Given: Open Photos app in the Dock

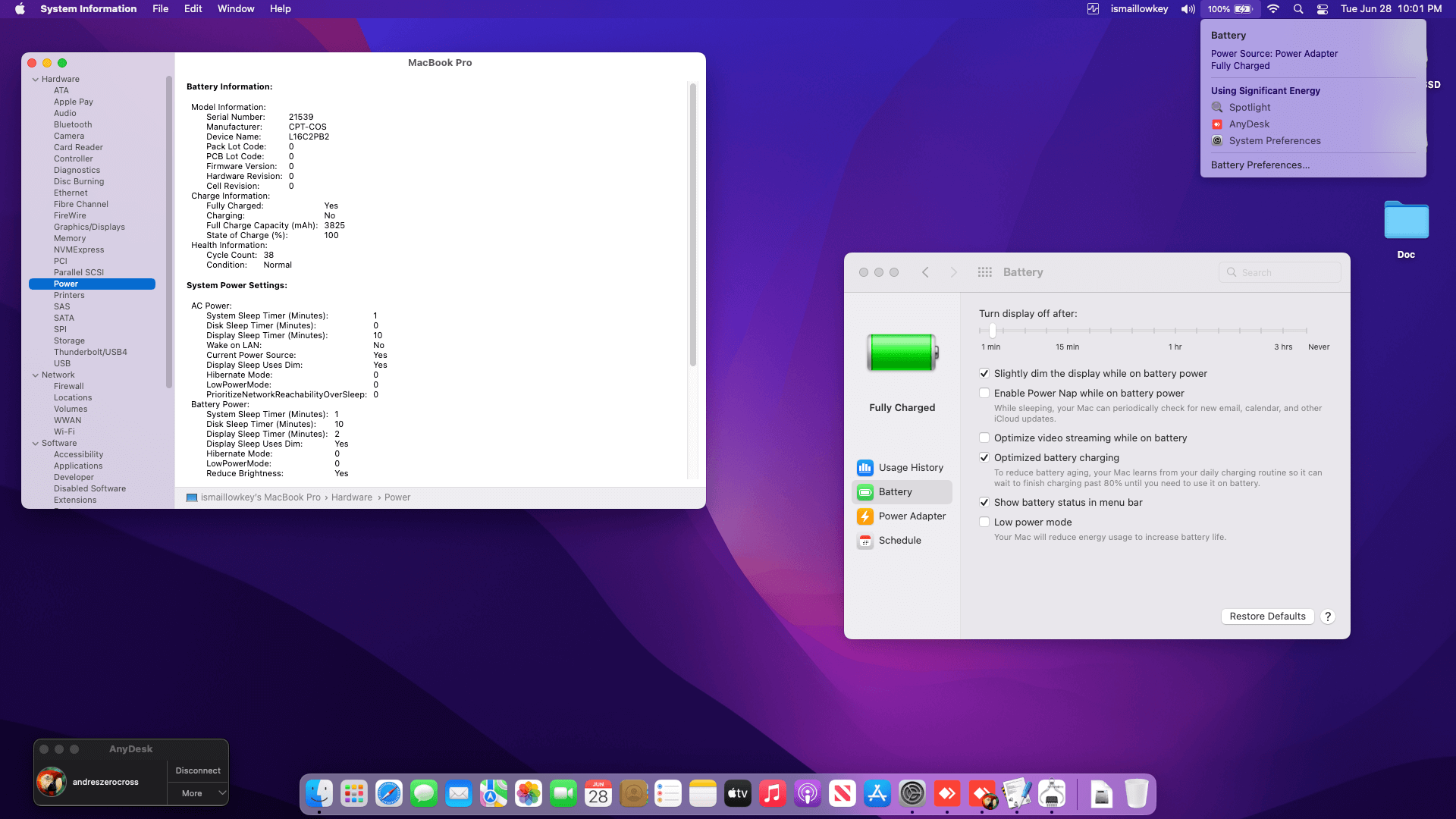Looking at the screenshot, I should coord(529,794).
